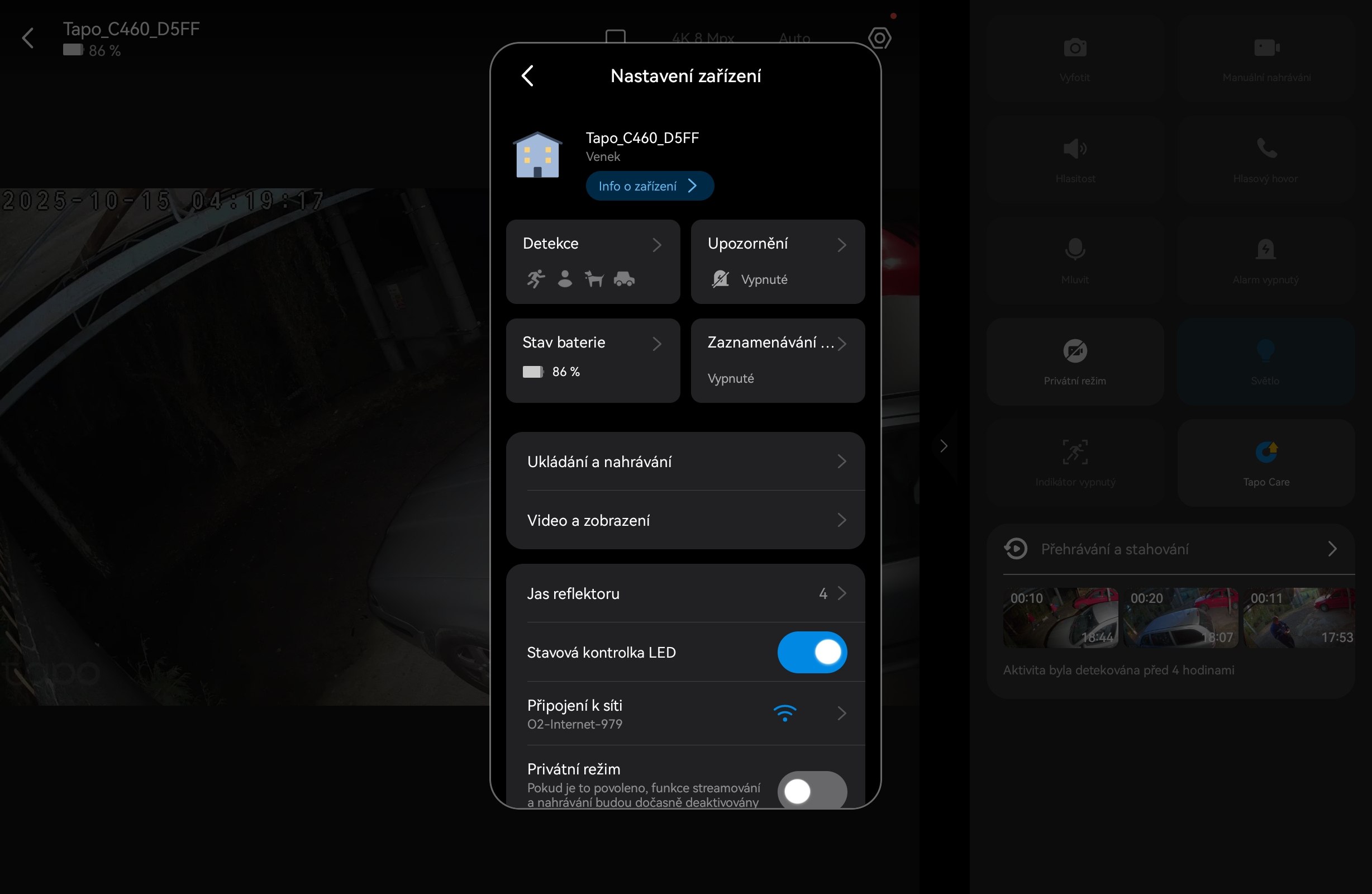This screenshot has width=1372, height=894.
Task: Open the 17:53 recording thumbnail
Action: [1298, 617]
